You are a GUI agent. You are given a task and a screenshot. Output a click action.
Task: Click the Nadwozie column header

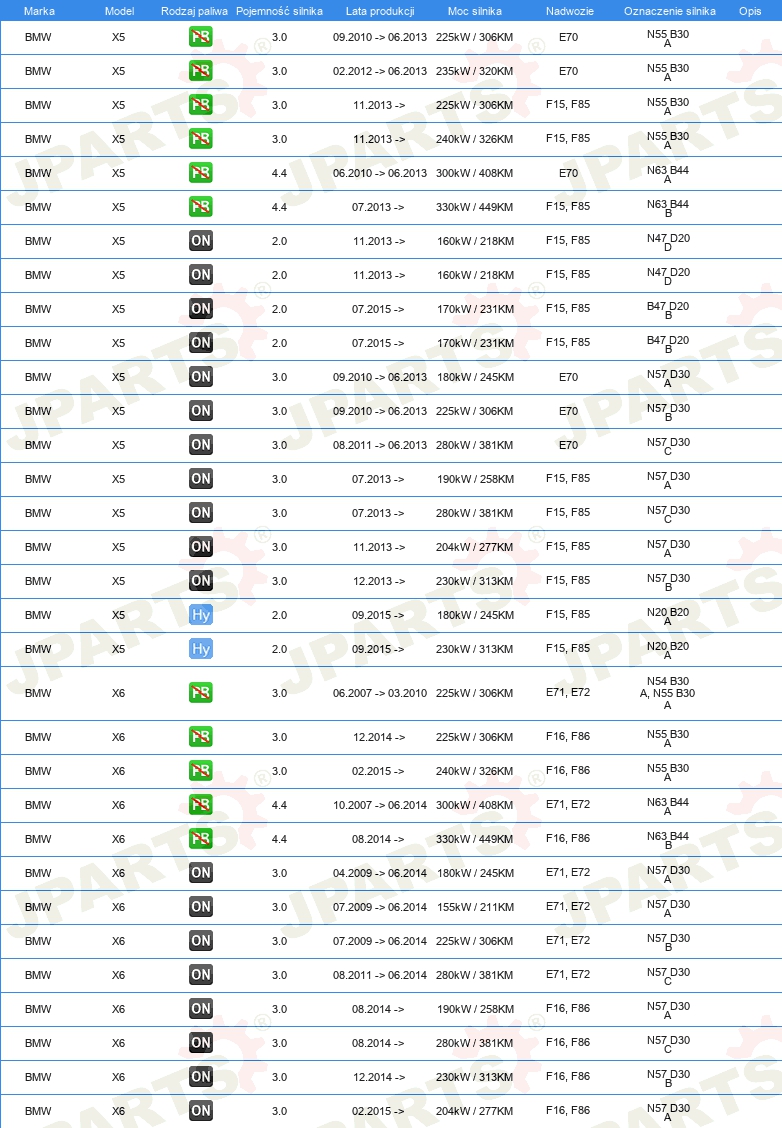570,11
